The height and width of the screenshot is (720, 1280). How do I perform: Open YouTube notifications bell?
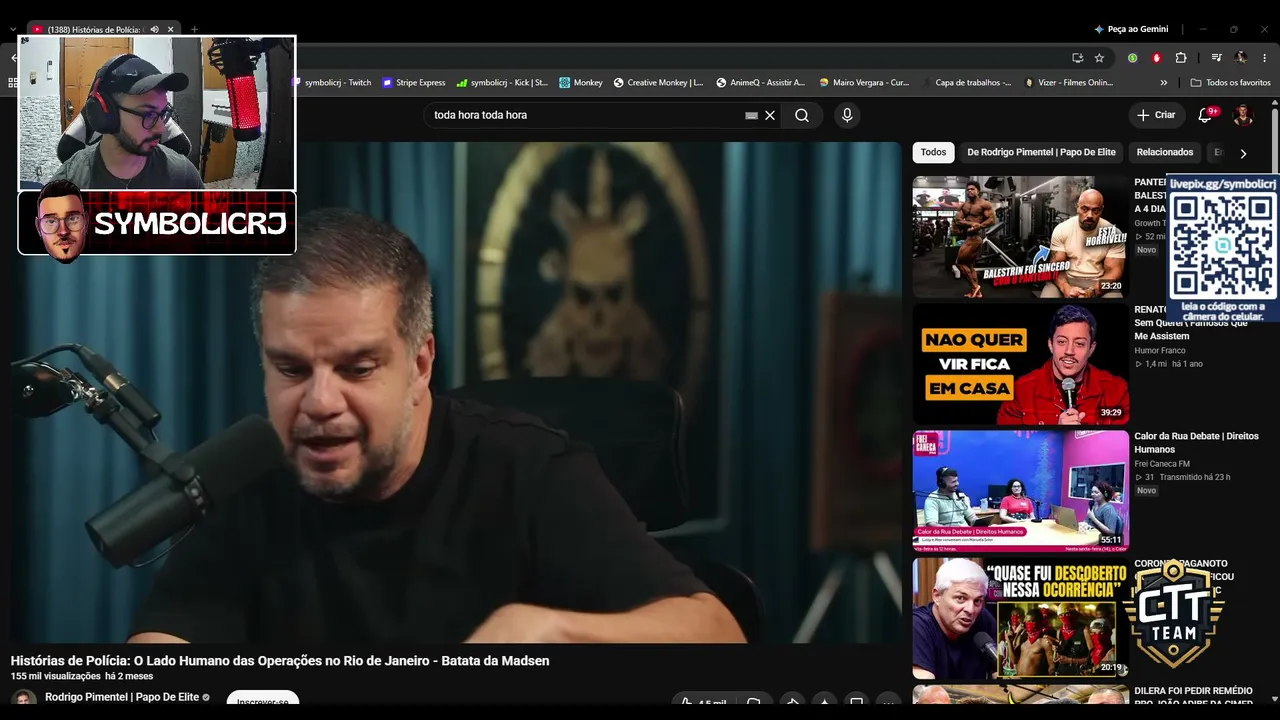tap(1205, 115)
